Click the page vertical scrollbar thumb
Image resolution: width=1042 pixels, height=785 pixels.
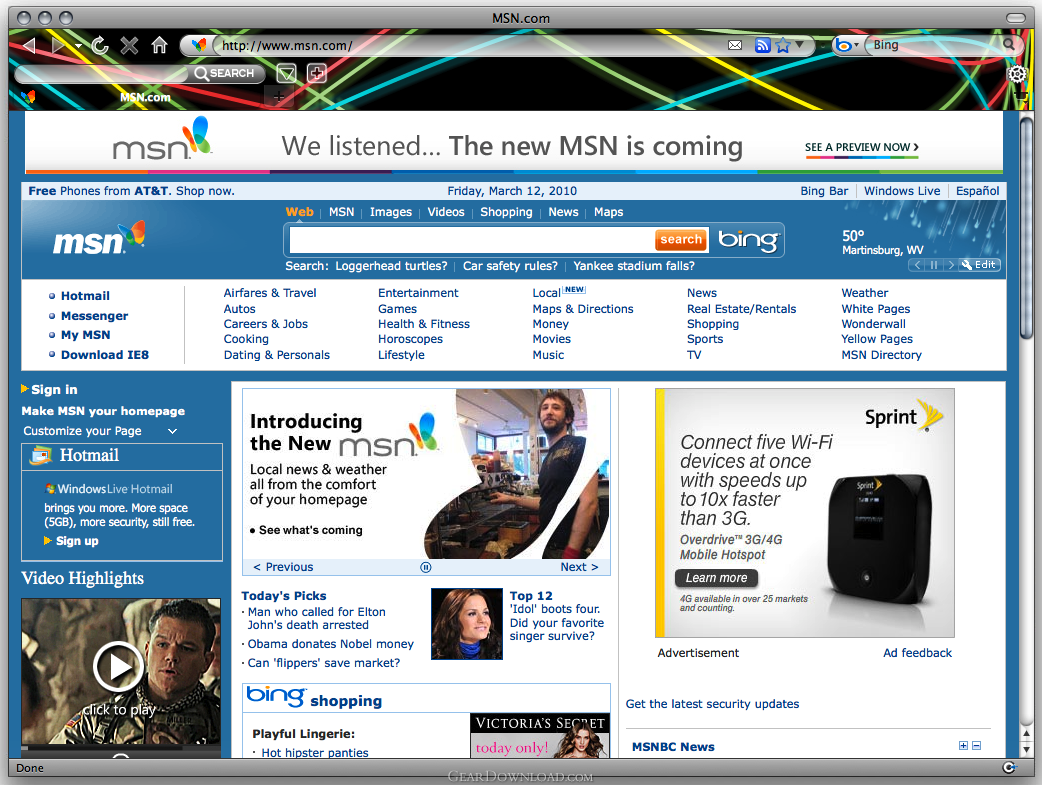(1027, 226)
